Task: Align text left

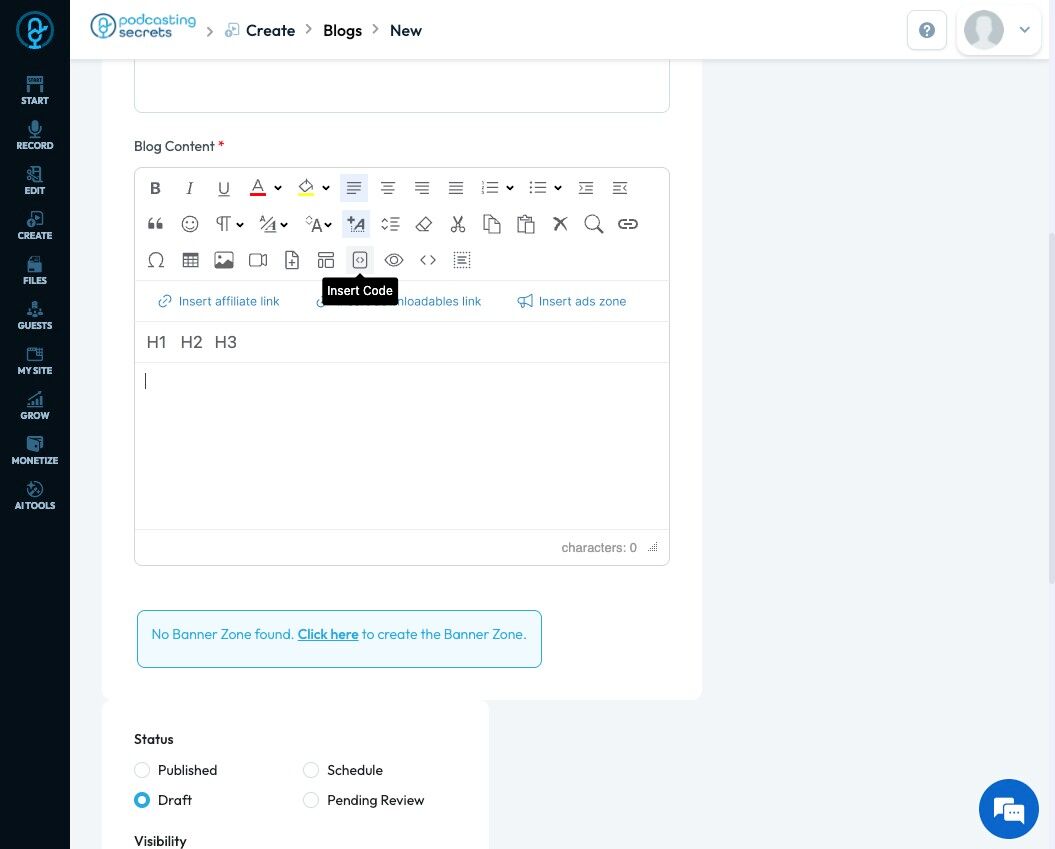Action: click(x=354, y=188)
